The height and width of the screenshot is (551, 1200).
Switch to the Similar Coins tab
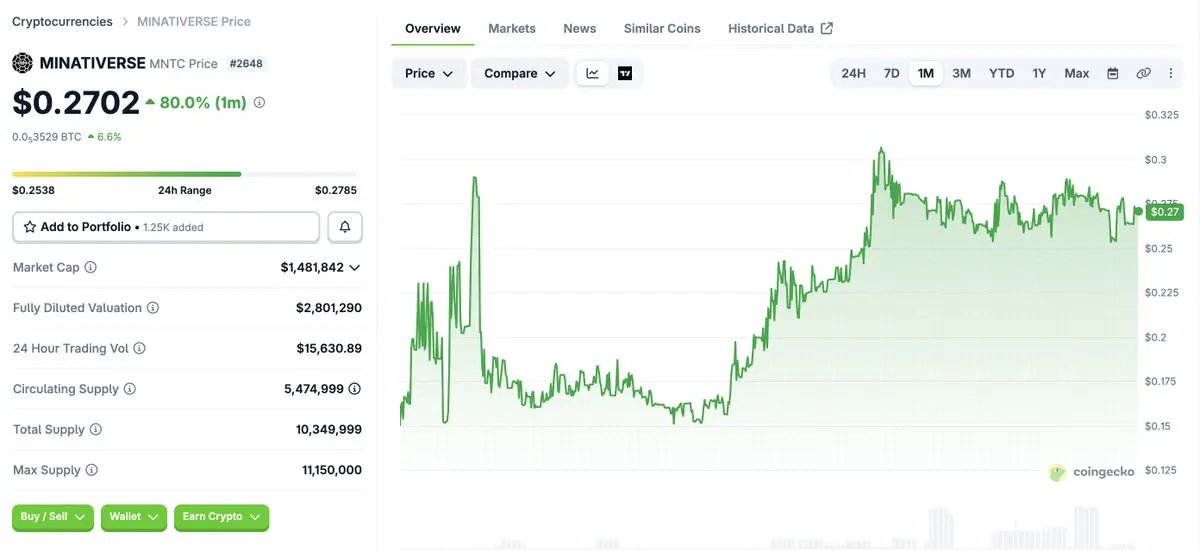[662, 28]
